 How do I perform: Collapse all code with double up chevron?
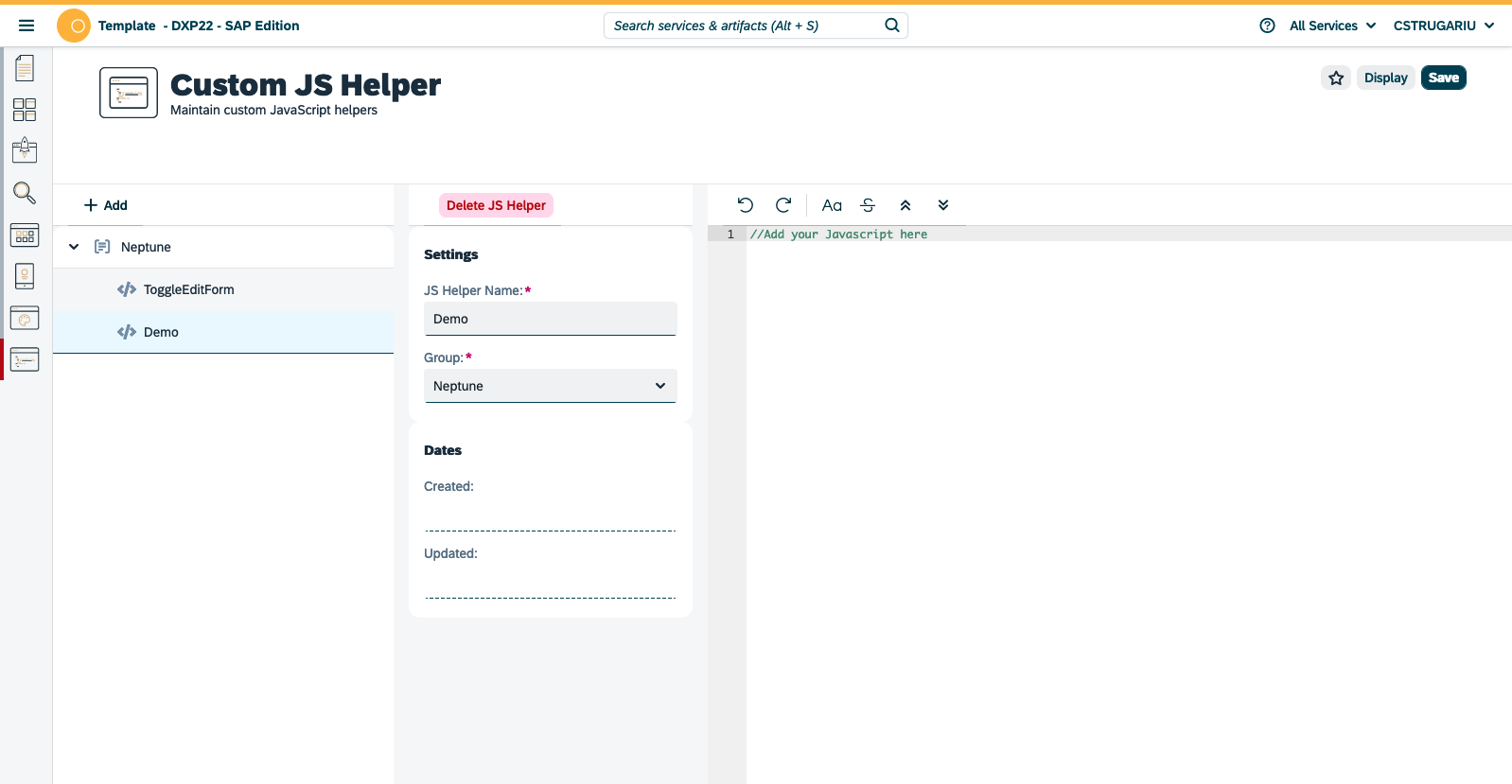coord(905,205)
